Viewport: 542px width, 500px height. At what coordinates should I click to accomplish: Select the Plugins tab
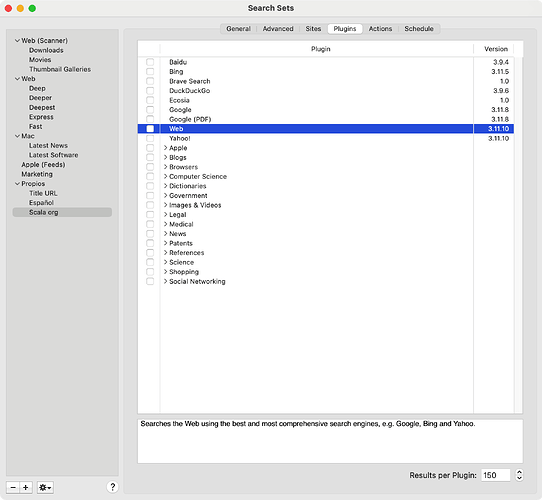click(x=345, y=29)
